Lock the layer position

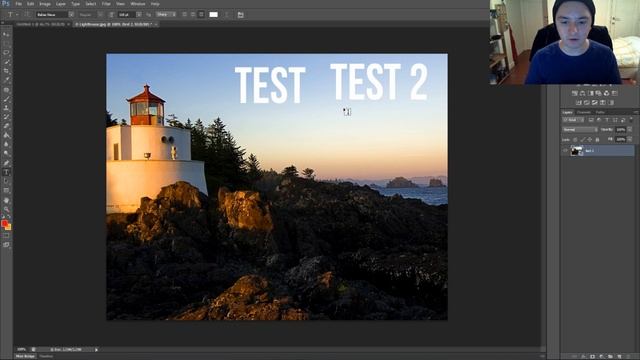[590, 140]
